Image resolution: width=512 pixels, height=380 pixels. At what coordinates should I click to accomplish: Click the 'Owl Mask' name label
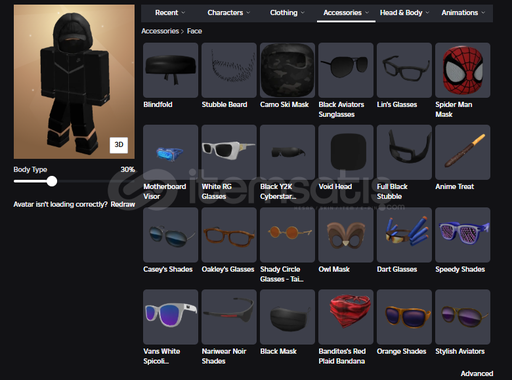click(334, 269)
